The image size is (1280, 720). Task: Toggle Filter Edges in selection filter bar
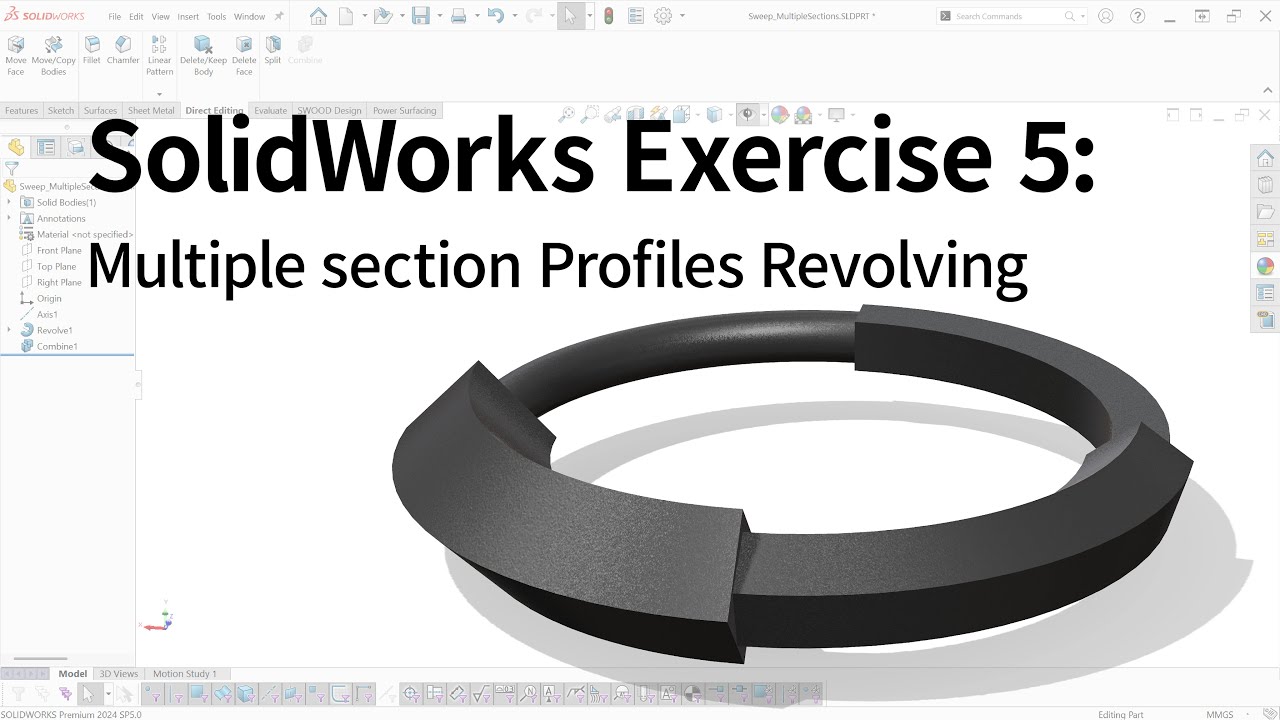176,693
